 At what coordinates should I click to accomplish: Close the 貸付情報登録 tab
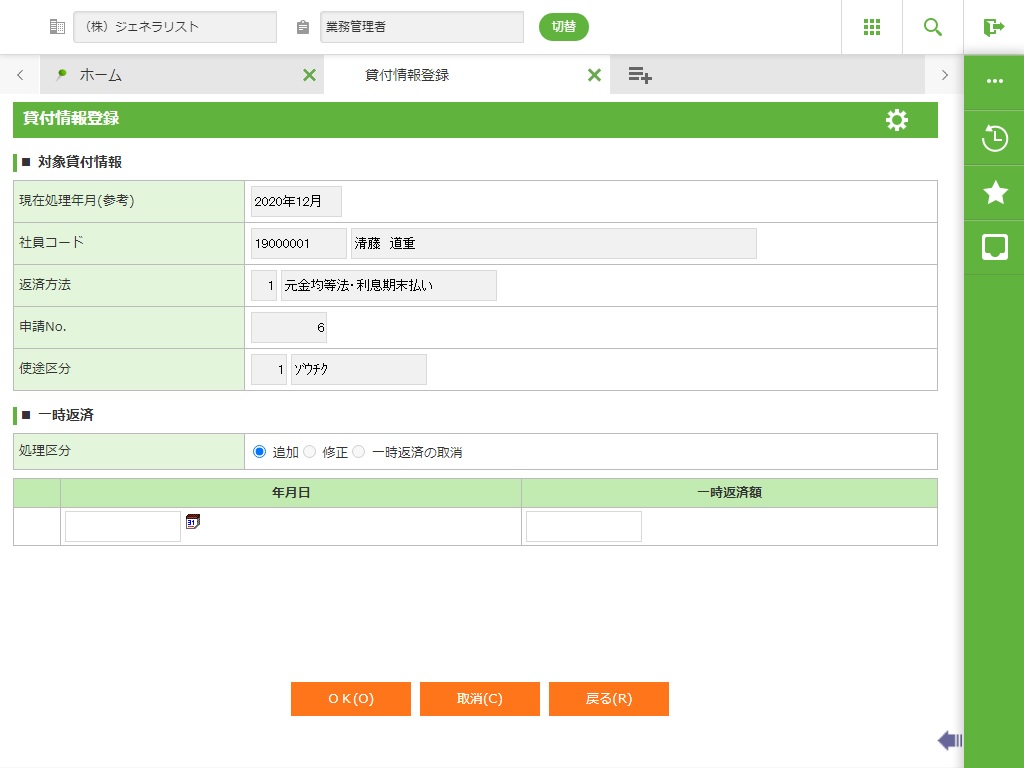click(594, 75)
